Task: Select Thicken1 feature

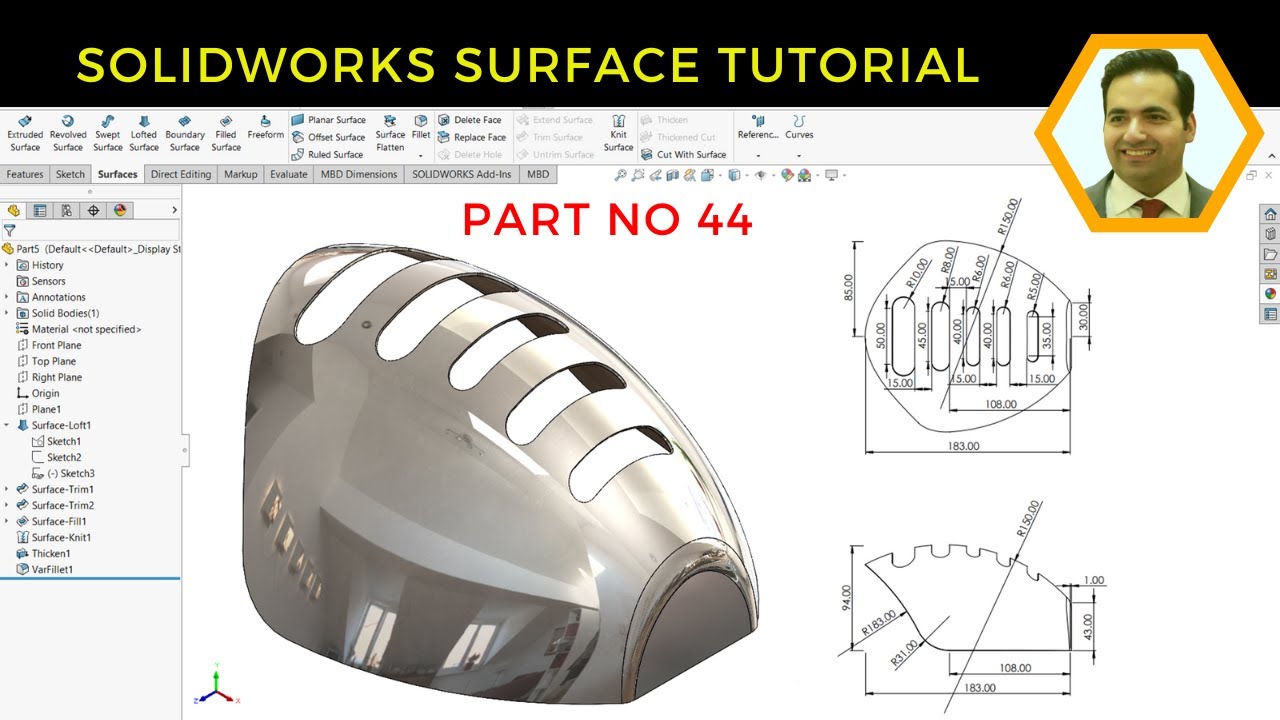Action: (x=43, y=553)
